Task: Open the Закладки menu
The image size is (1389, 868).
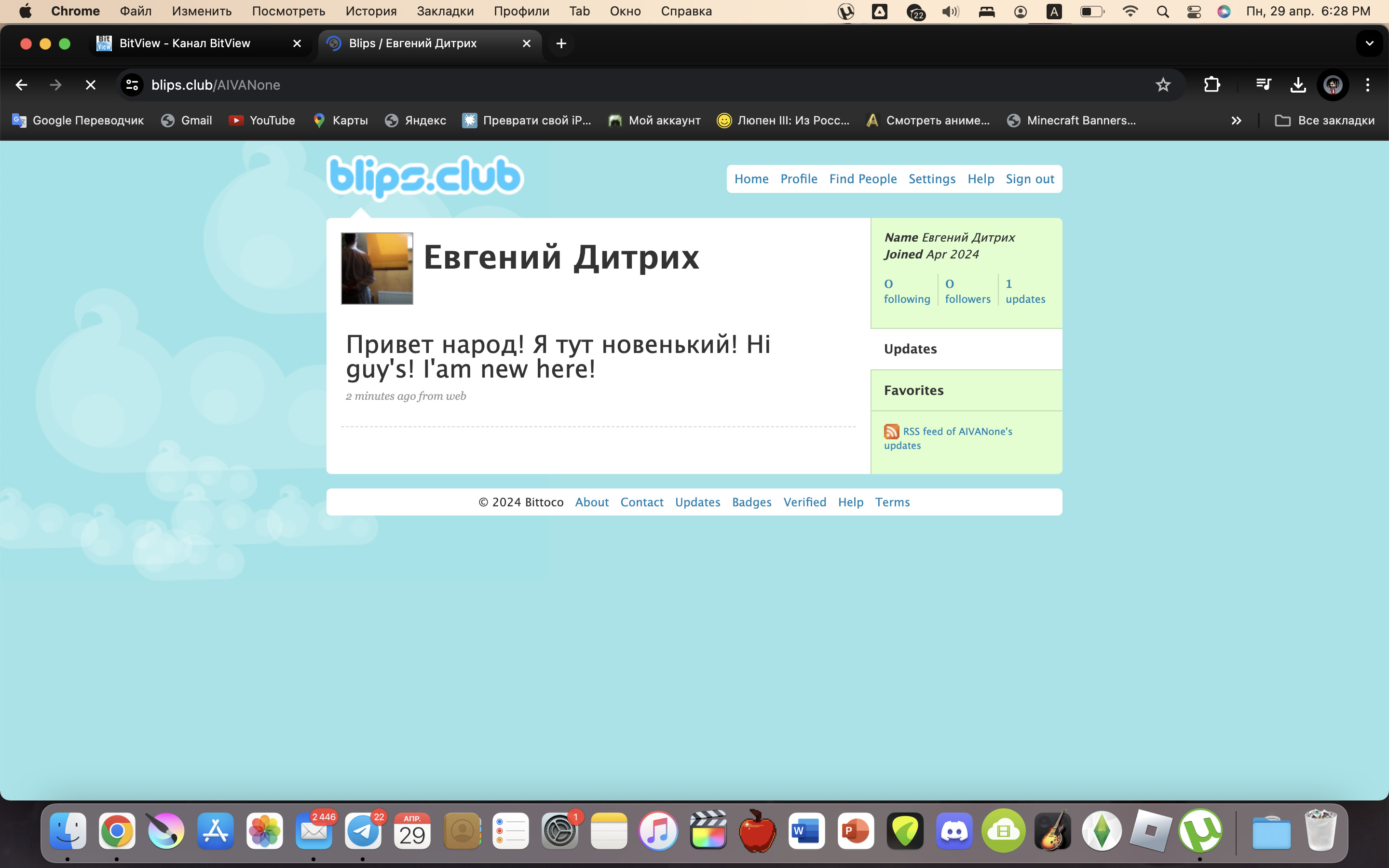Action: point(445,12)
